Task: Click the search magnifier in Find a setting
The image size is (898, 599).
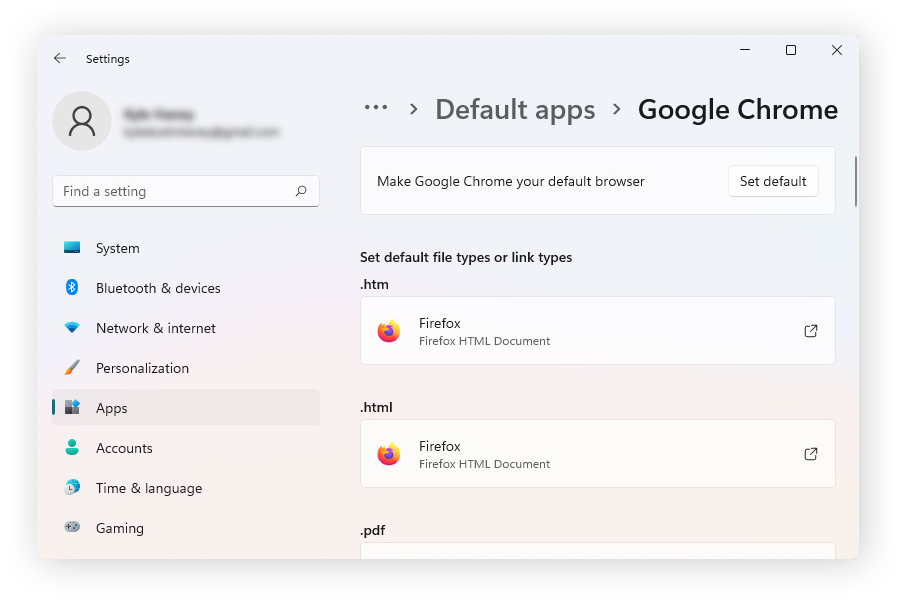Action: coord(301,190)
